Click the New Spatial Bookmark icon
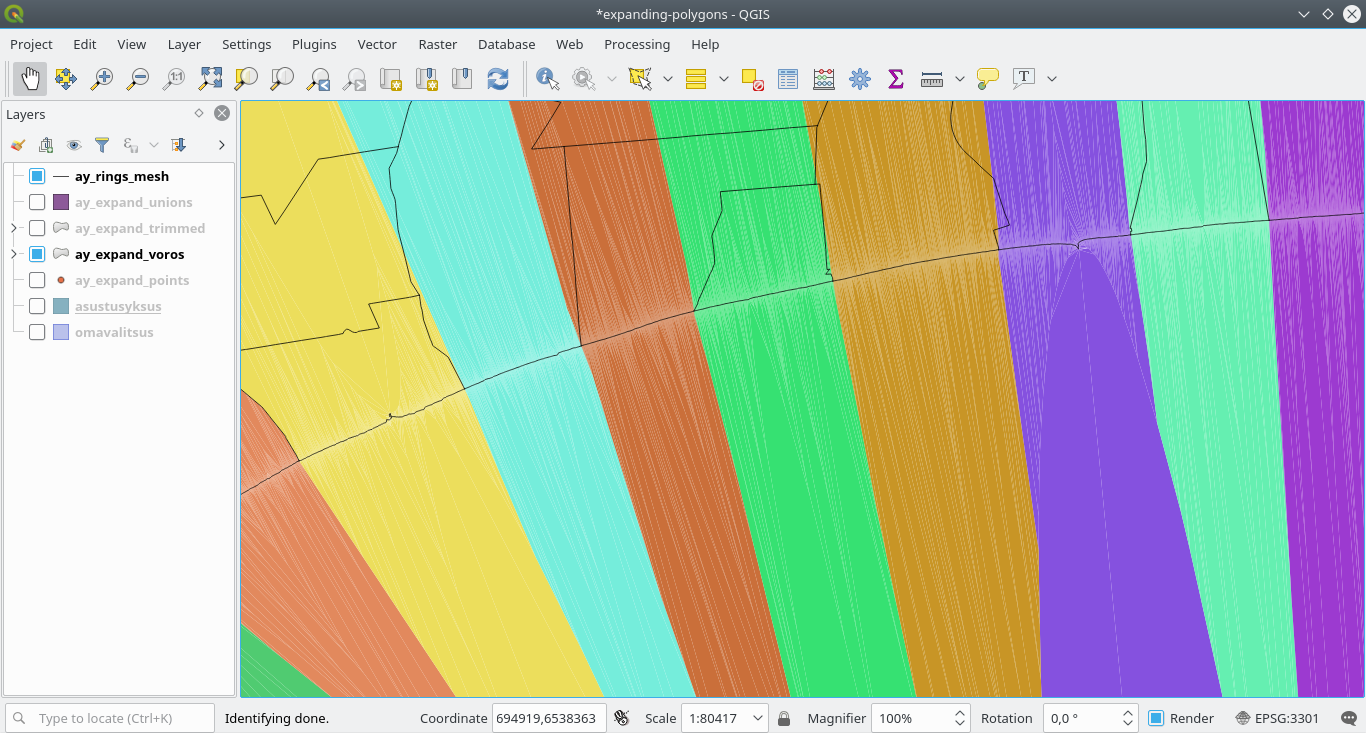 click(426, 78)
